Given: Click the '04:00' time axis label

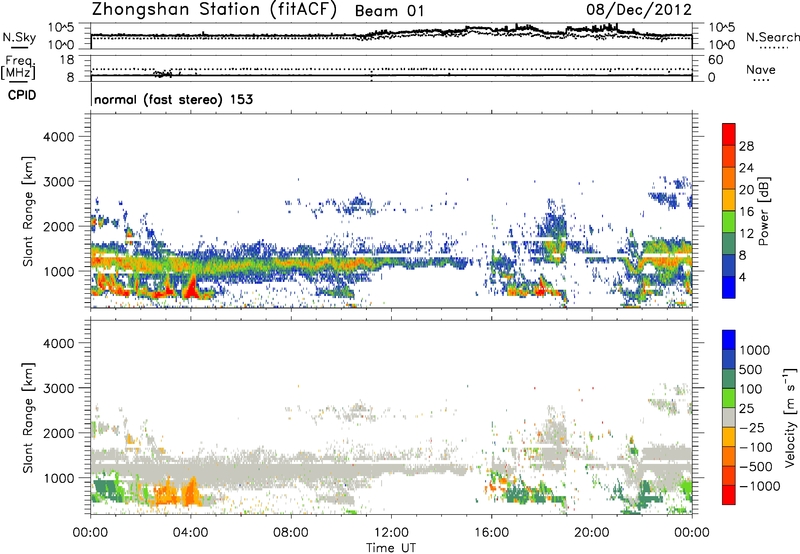Looking at the screenshot, I should pos(191,533).
